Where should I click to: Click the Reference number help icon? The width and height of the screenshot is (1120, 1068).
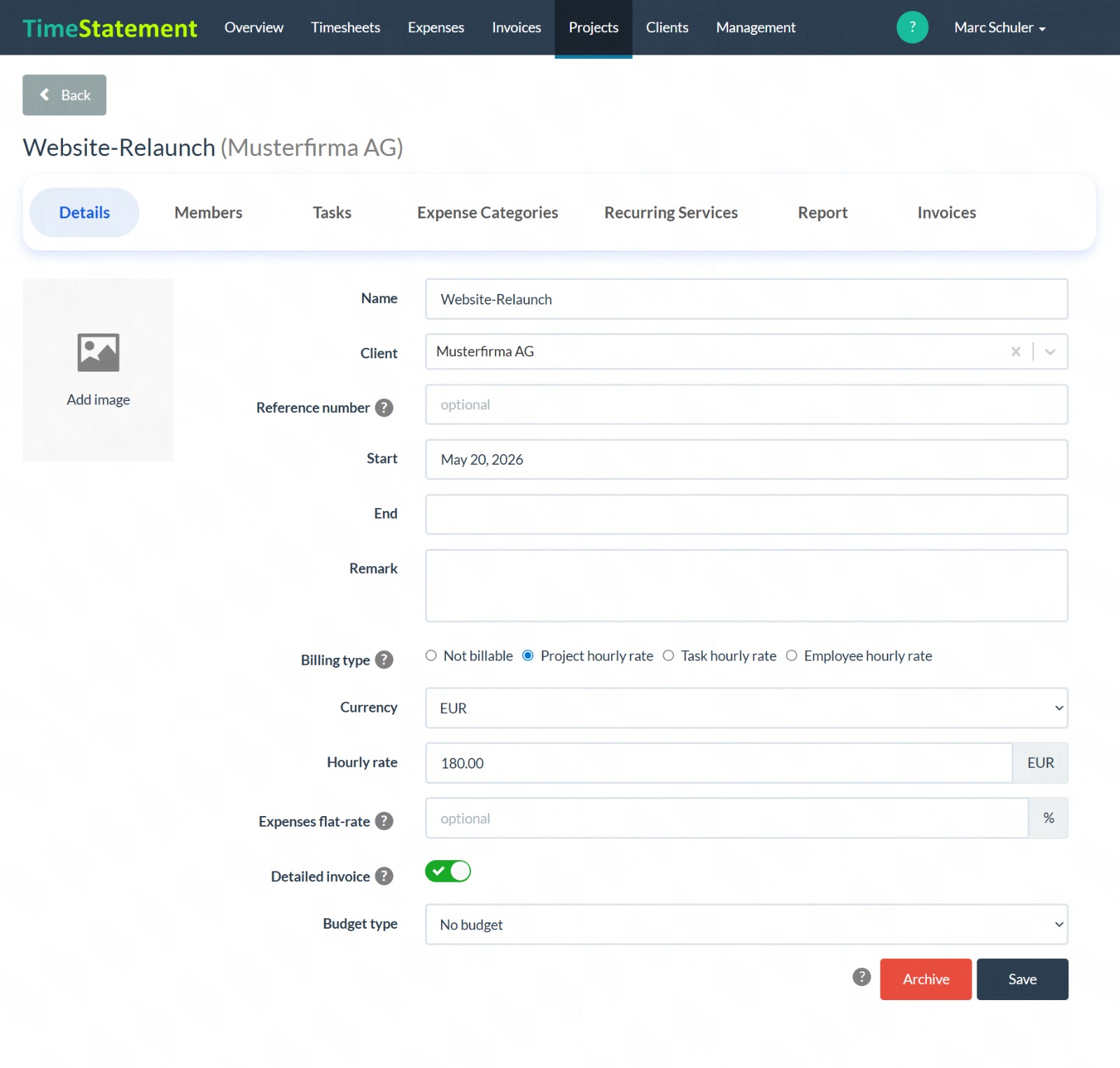384,407
